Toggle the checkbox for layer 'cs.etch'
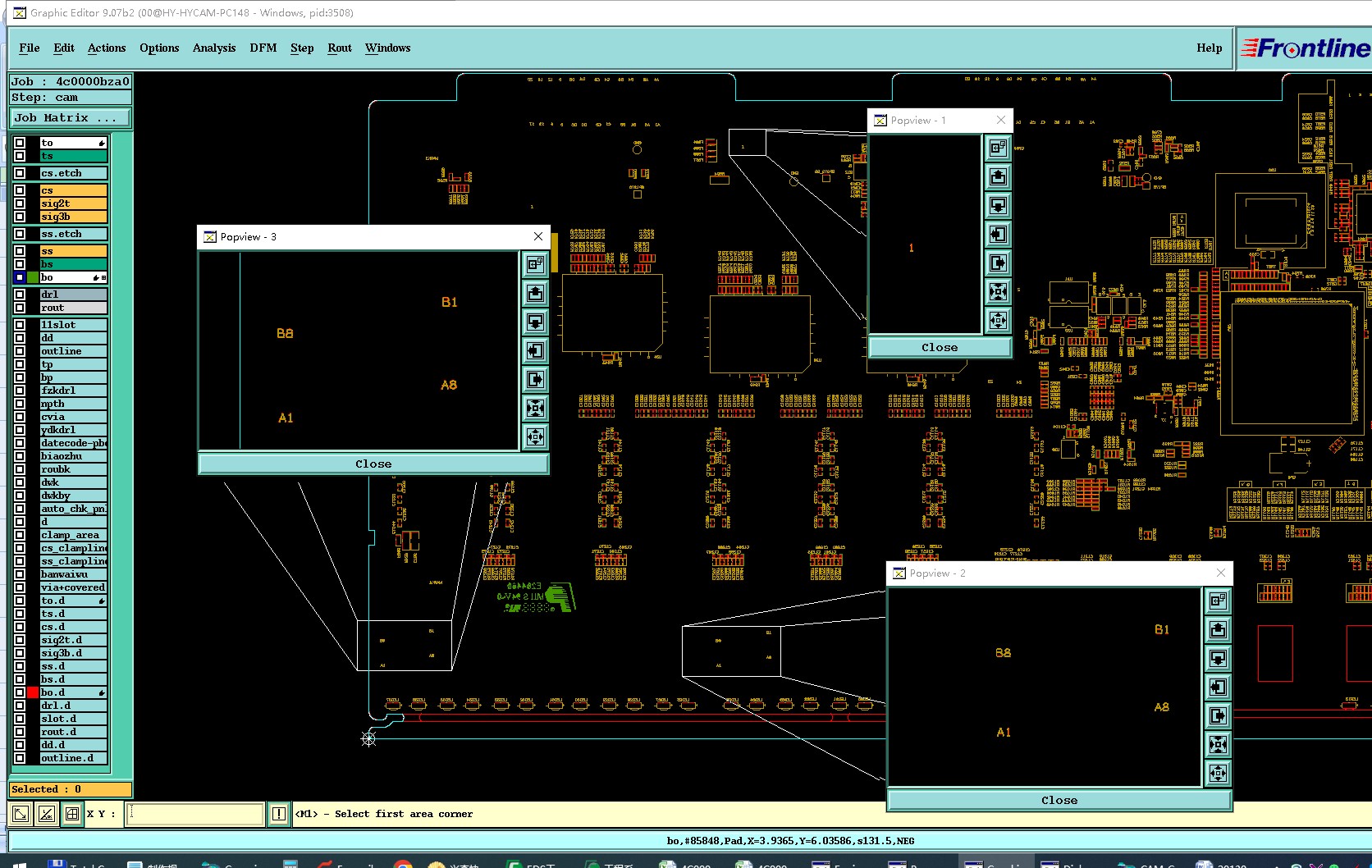 [x=20, y=173]
